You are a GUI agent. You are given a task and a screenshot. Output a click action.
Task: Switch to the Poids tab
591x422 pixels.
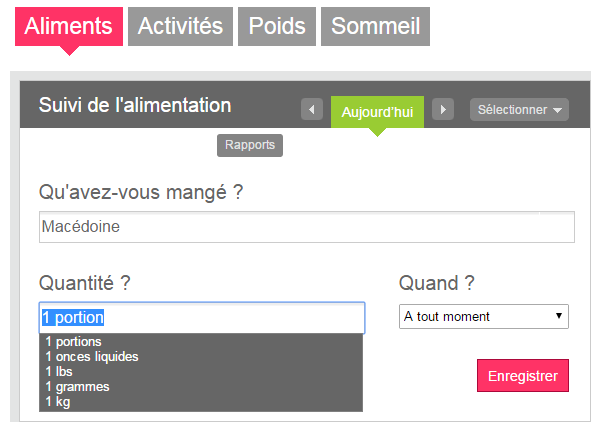pyautogui.click(x=277, y=27)
